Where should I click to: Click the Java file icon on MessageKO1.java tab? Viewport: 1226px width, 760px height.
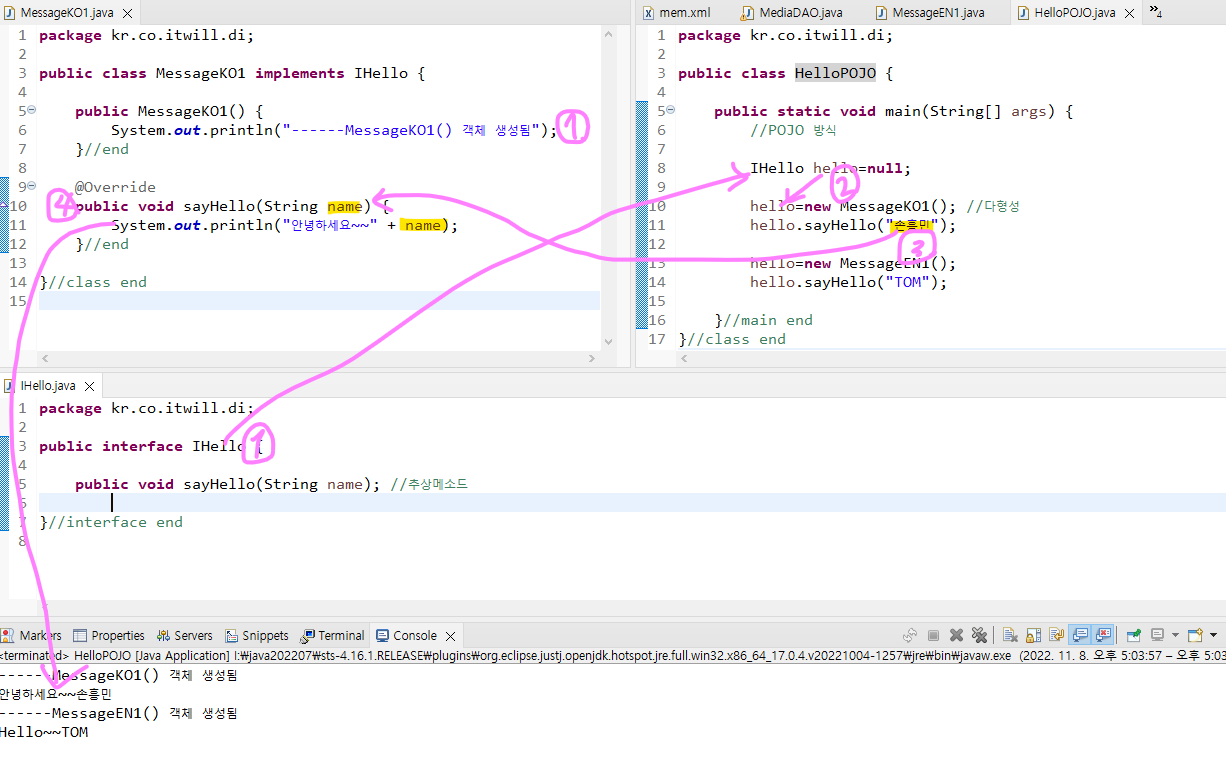tap(10, 12)
